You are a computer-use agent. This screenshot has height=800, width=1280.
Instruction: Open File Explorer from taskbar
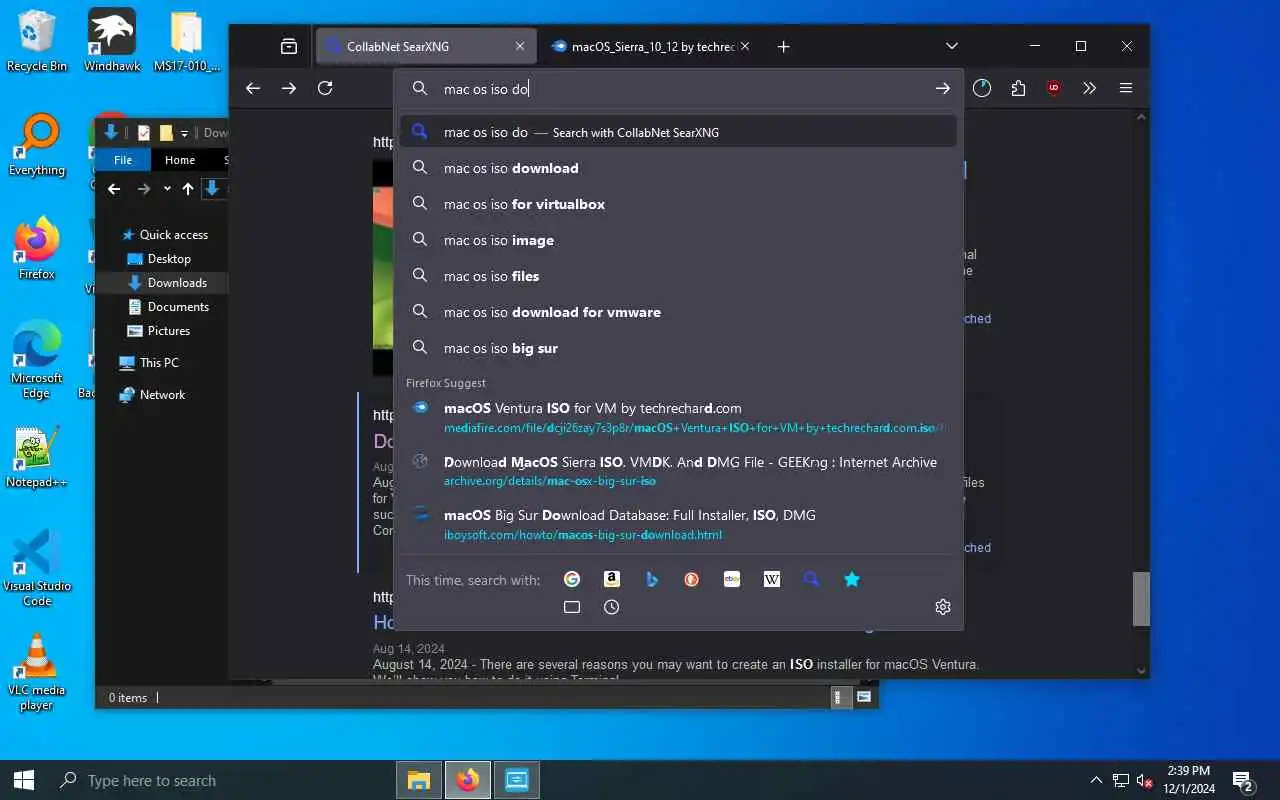(x=419, y=780)
